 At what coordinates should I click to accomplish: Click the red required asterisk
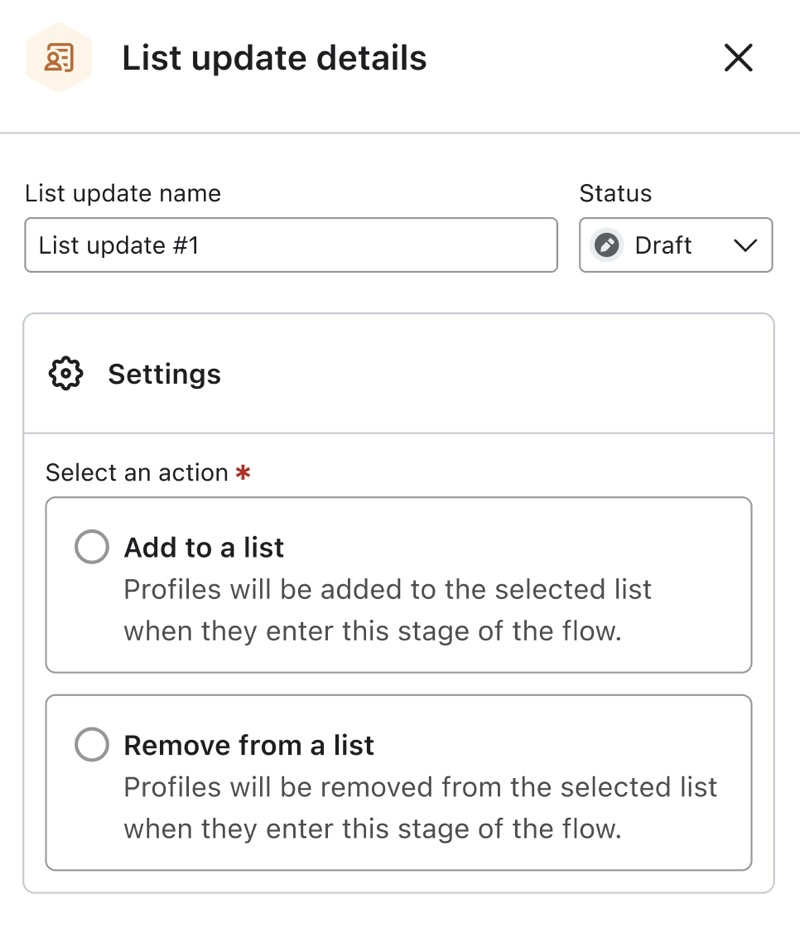243,473
